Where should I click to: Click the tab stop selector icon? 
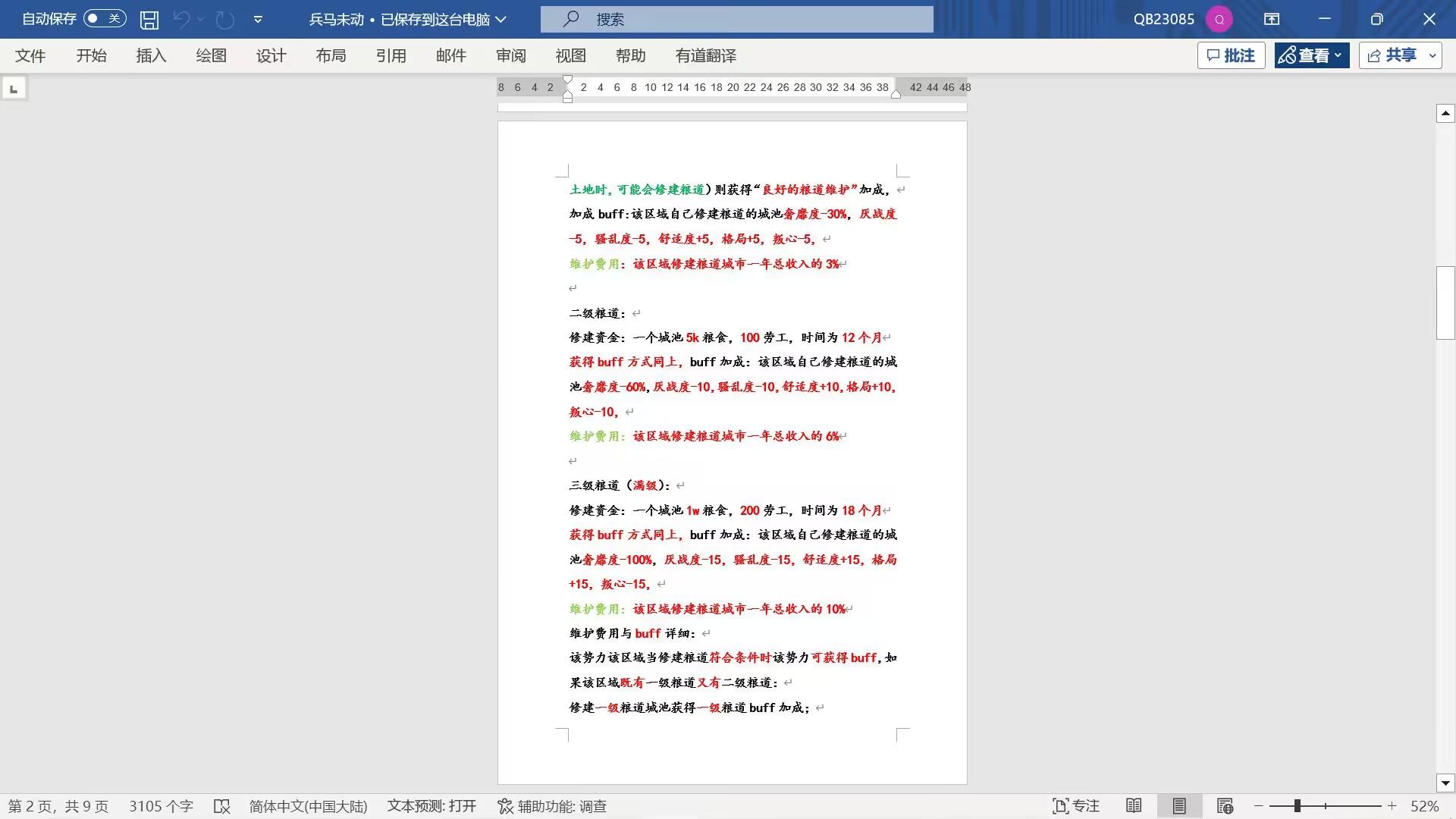14,89
